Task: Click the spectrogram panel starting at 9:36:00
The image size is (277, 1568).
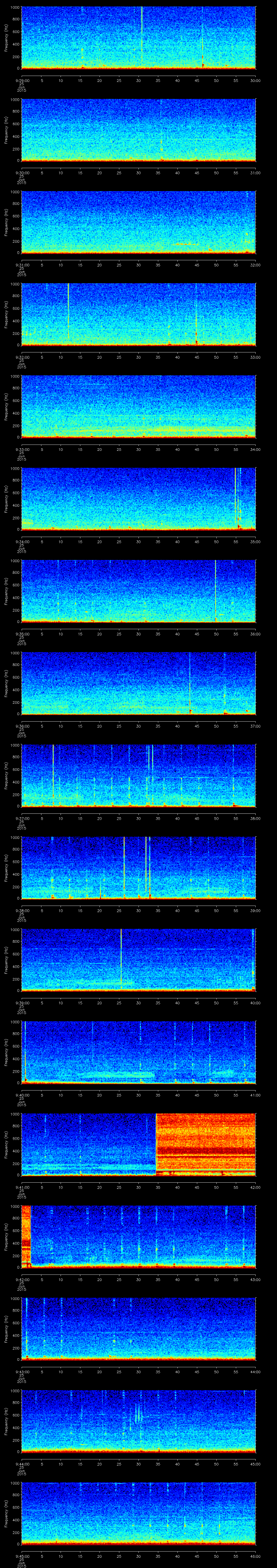Action: (x=138, y=683)
